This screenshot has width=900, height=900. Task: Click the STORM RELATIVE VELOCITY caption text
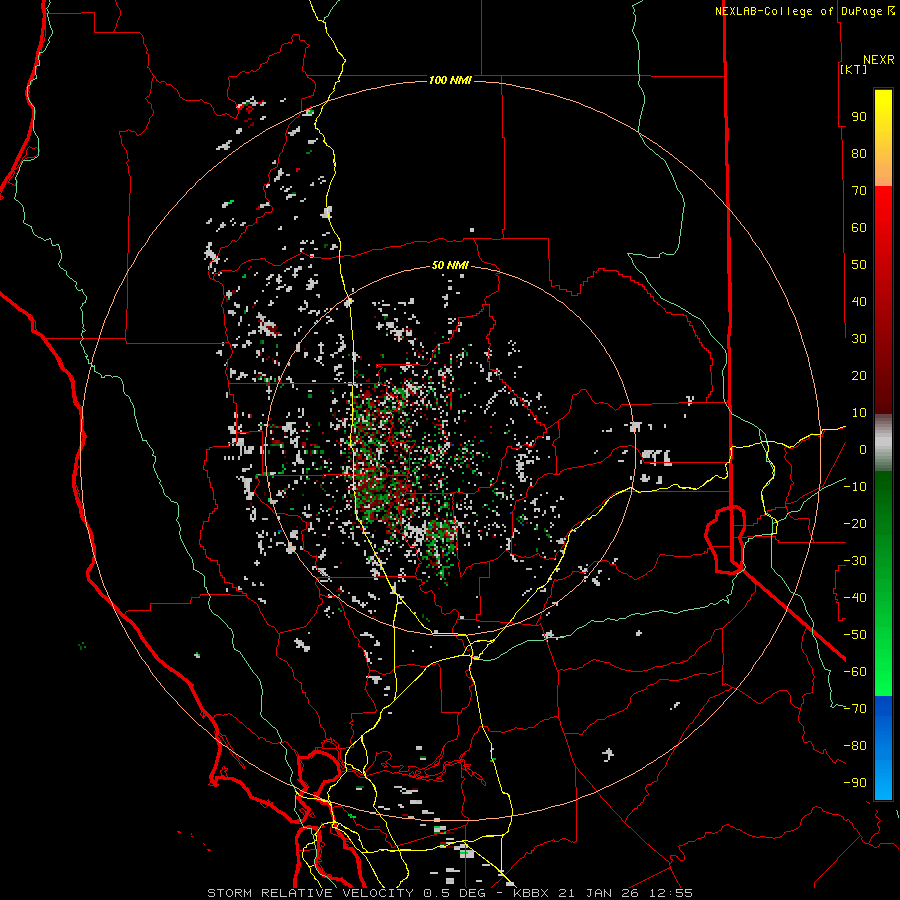tap(311, 893)
